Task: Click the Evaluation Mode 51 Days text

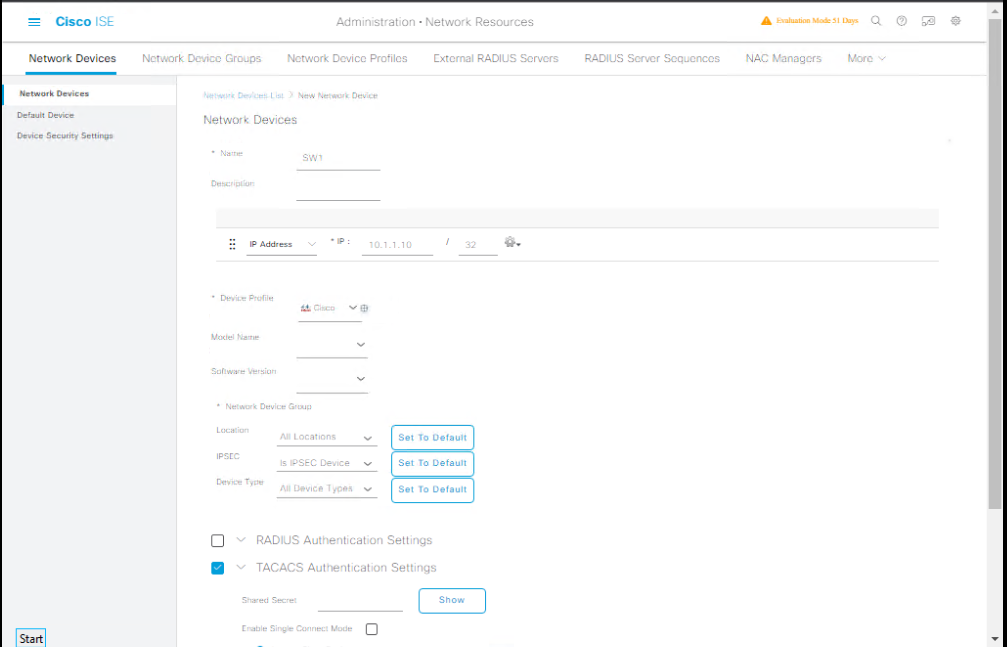Action: pos(817,21)
